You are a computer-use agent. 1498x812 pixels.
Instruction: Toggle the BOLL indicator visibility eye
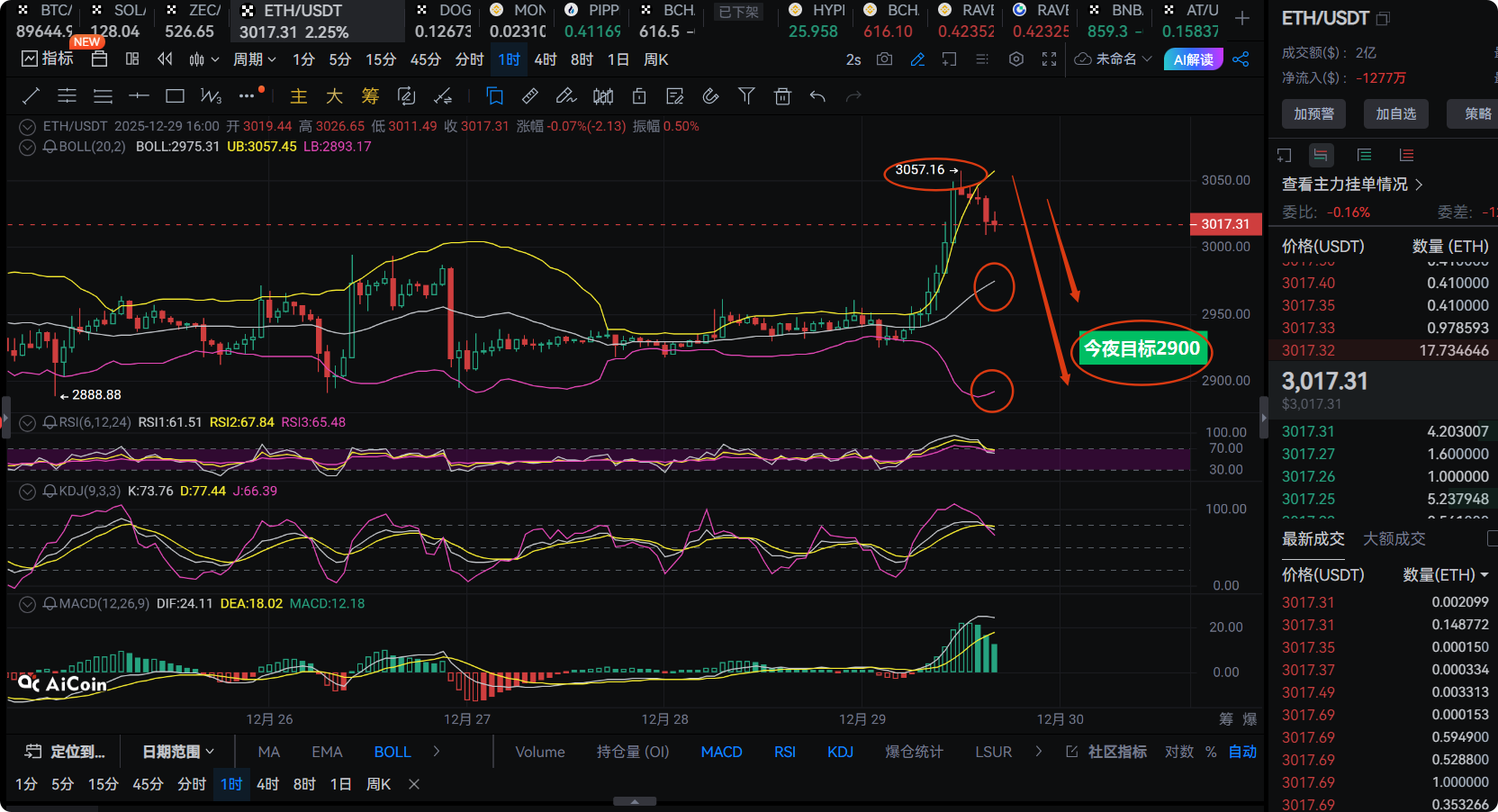(28, 147)
